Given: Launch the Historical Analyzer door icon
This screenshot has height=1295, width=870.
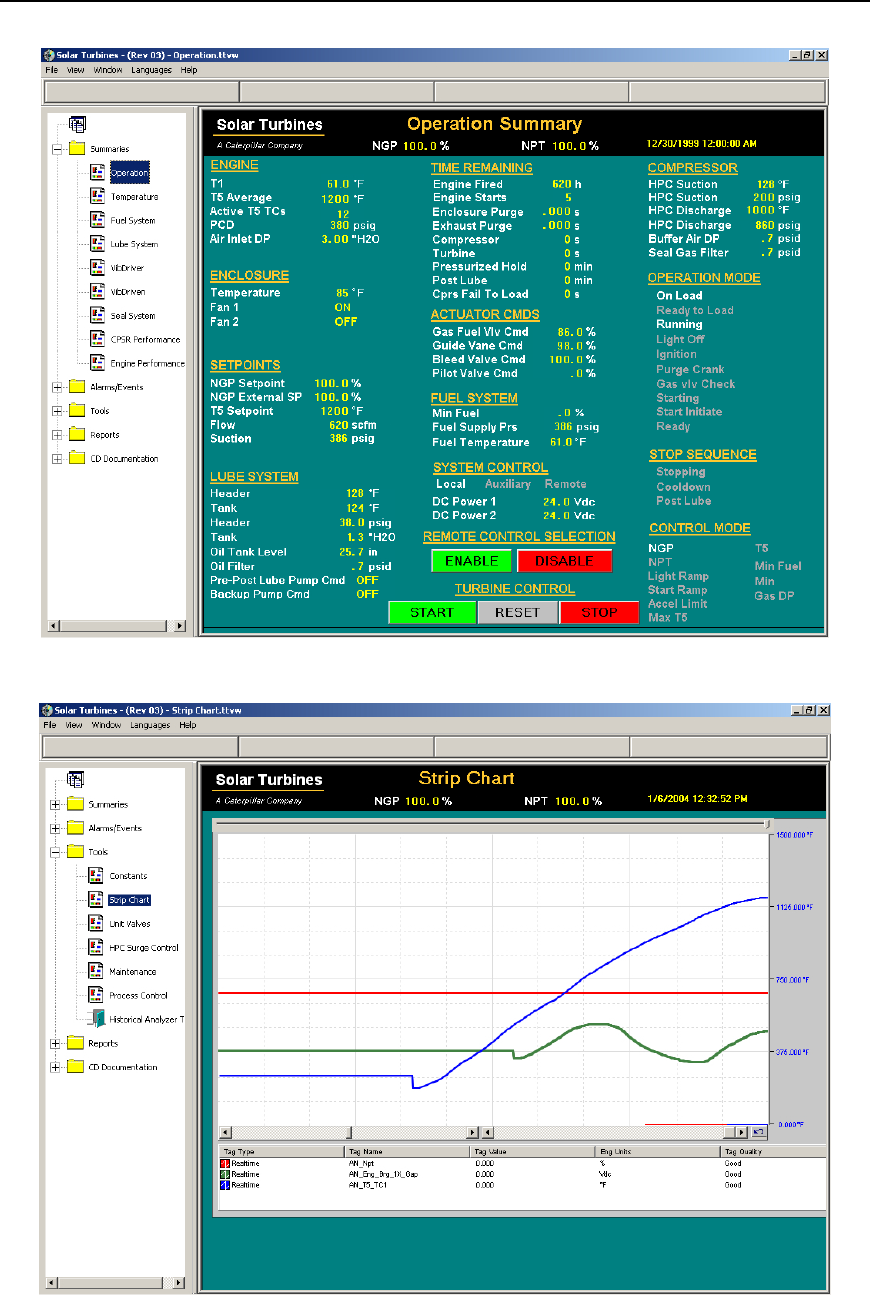Looking at the screenshot, I should [x=97, y=1019].
